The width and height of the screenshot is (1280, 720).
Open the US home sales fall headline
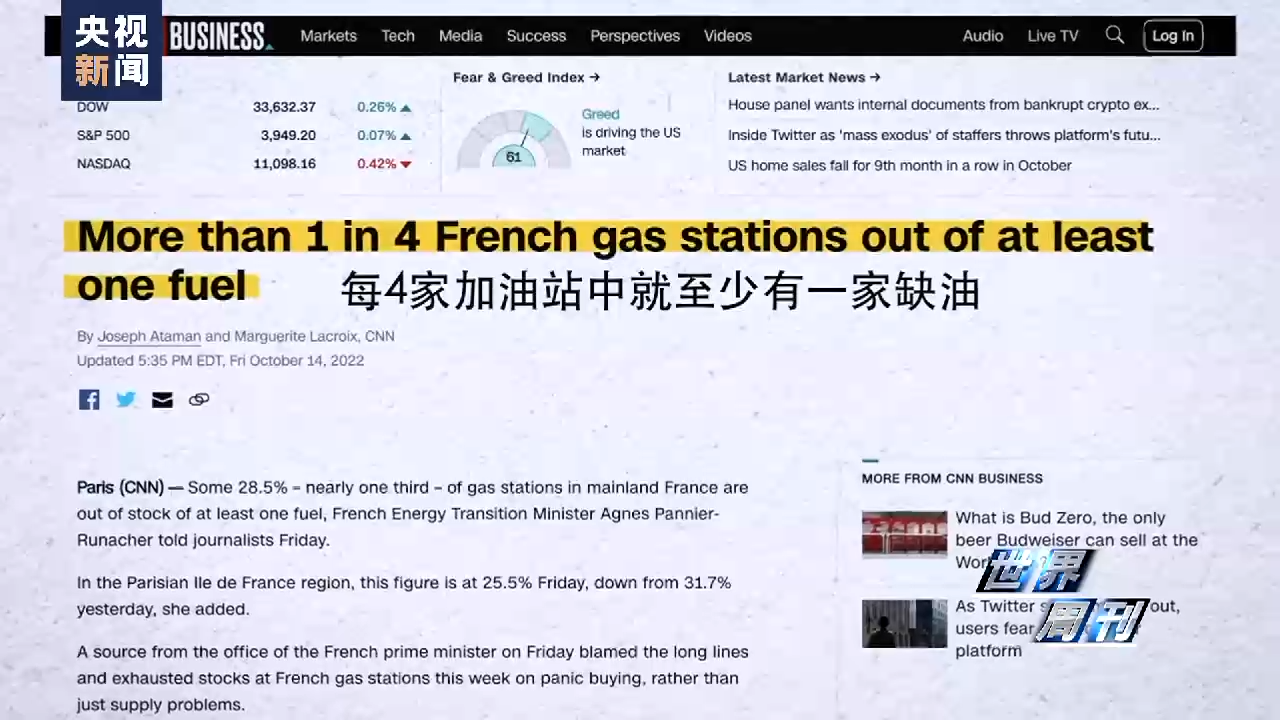pos(899,166)
